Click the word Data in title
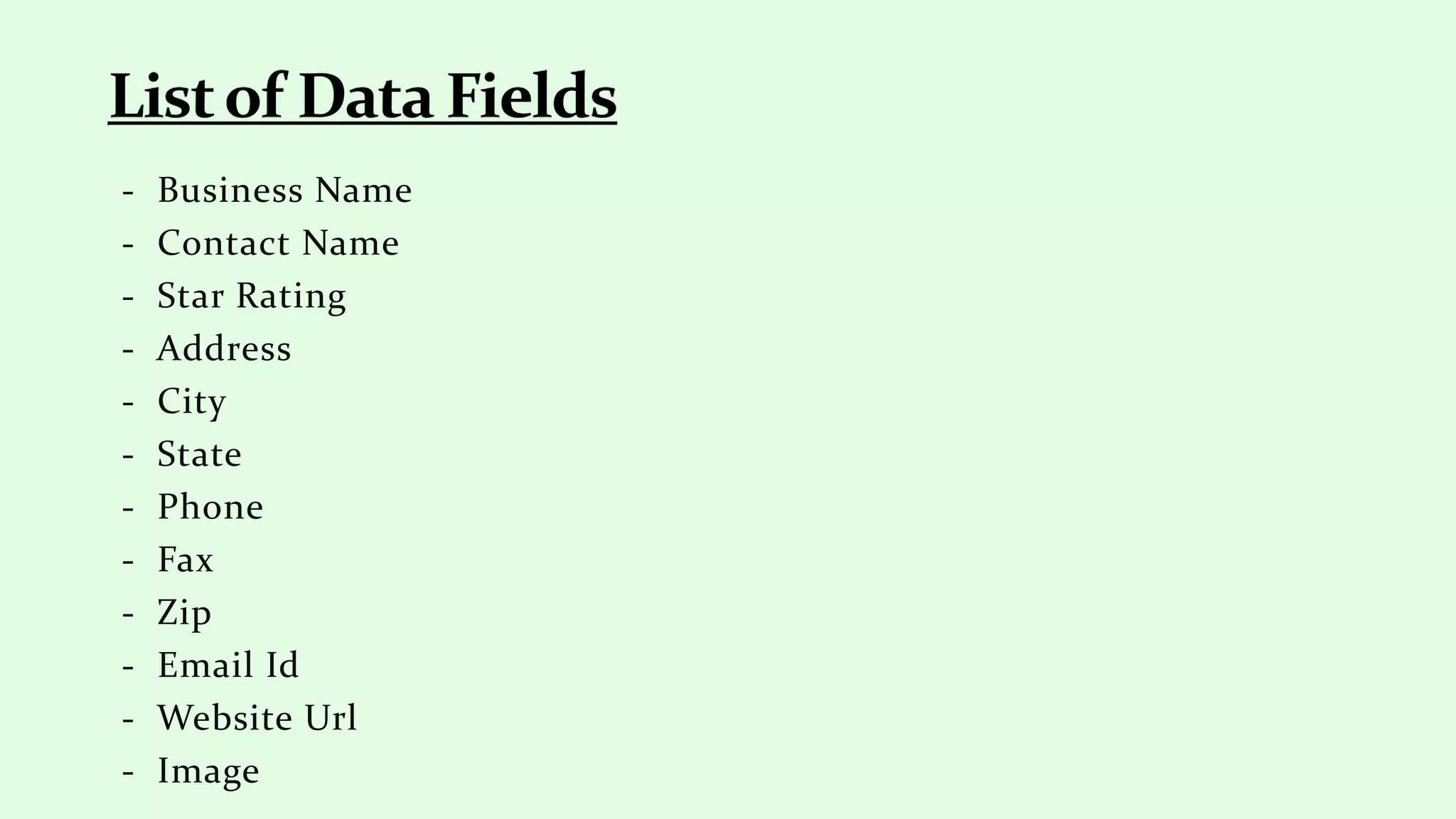The image size is (1456, 819). click(x=365, y=96)
